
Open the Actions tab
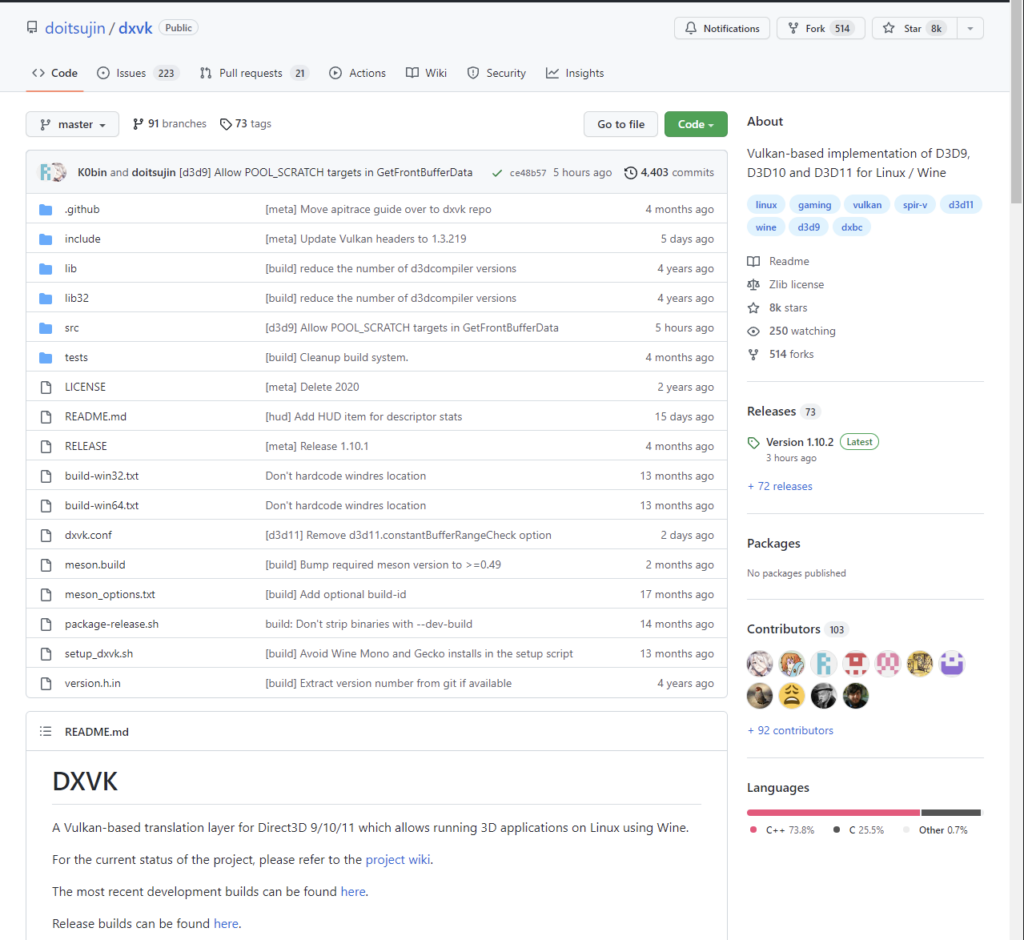(357, 73)
